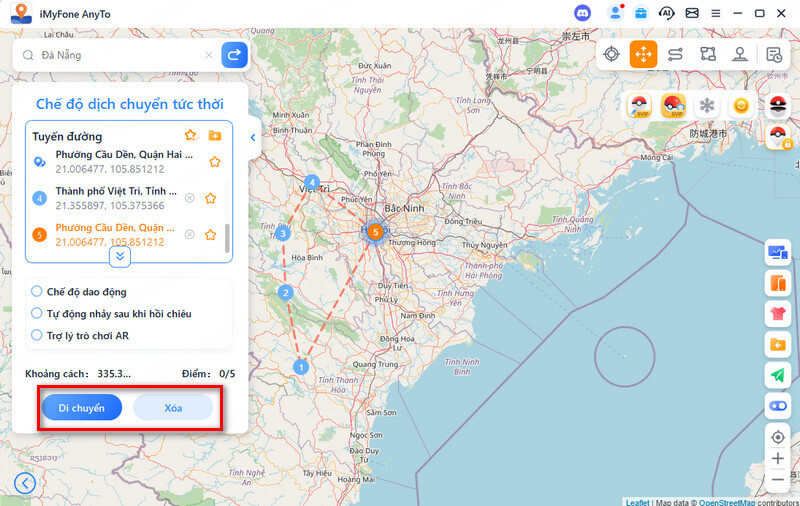
Task: Open the history records icon
Action: pyautogui.click(x=773, y=54)
